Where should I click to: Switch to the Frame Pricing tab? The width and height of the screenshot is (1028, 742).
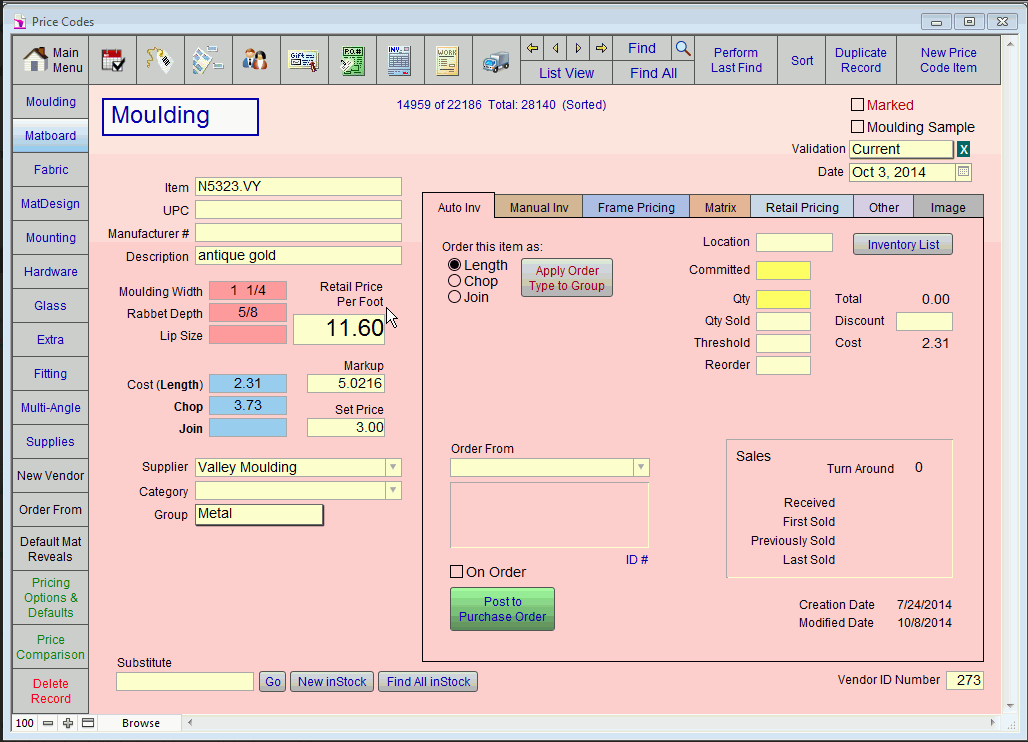[635, 206]
